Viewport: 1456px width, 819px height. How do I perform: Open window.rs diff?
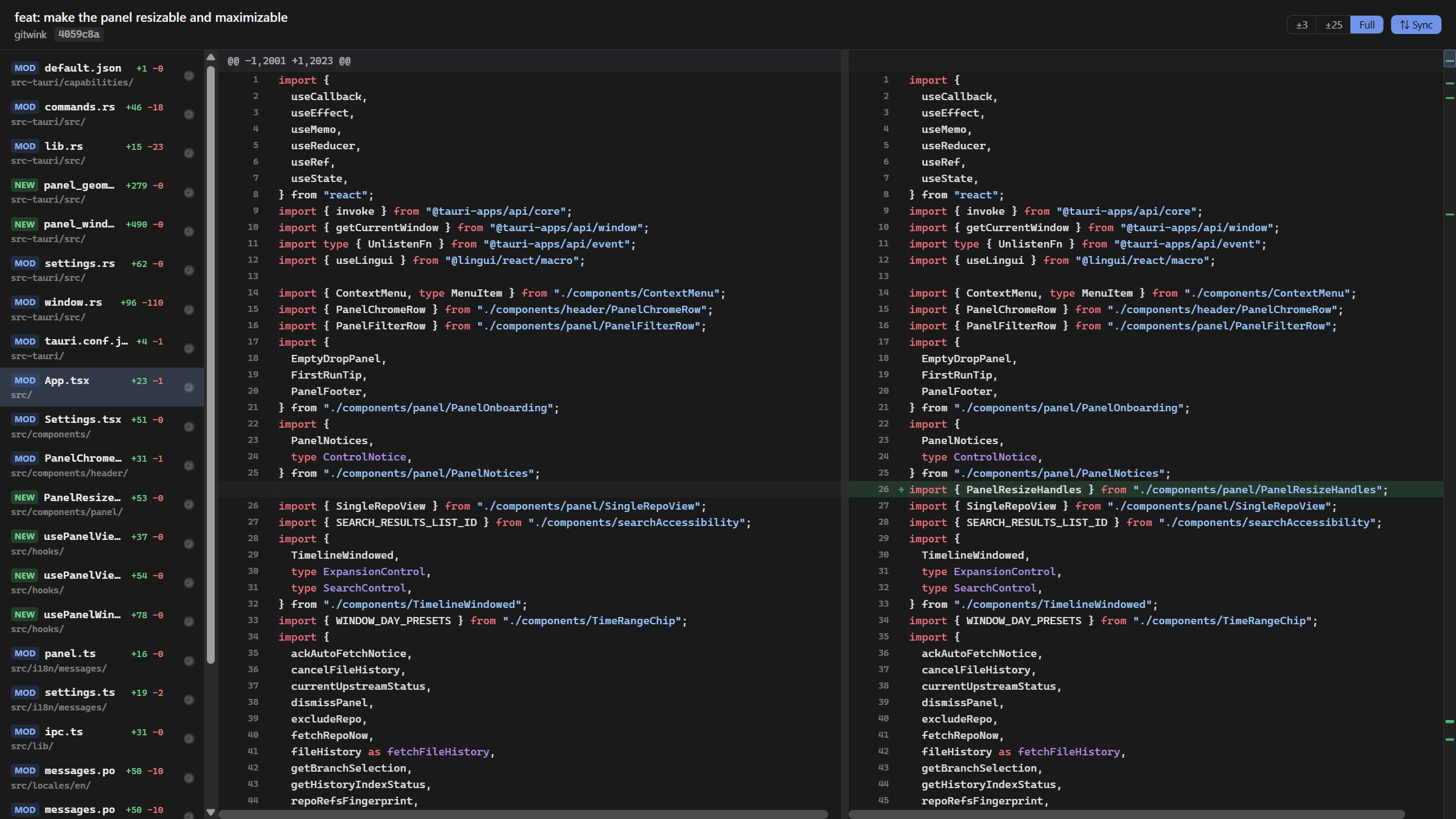click(x=102, y=309)
